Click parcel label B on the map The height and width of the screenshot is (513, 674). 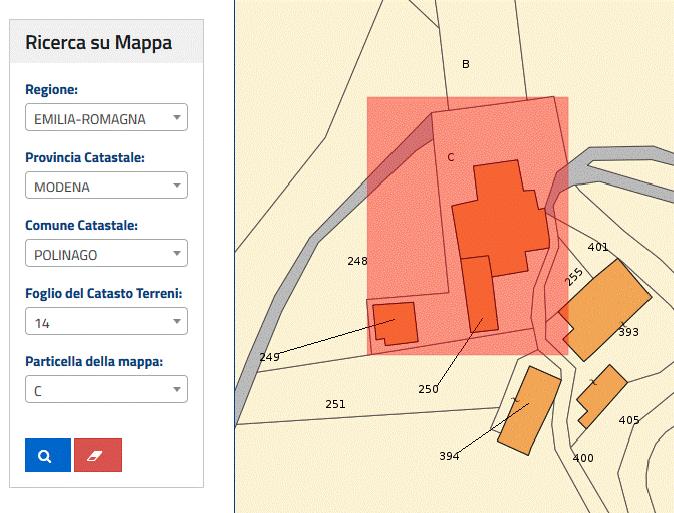click(x=466, y=64)
